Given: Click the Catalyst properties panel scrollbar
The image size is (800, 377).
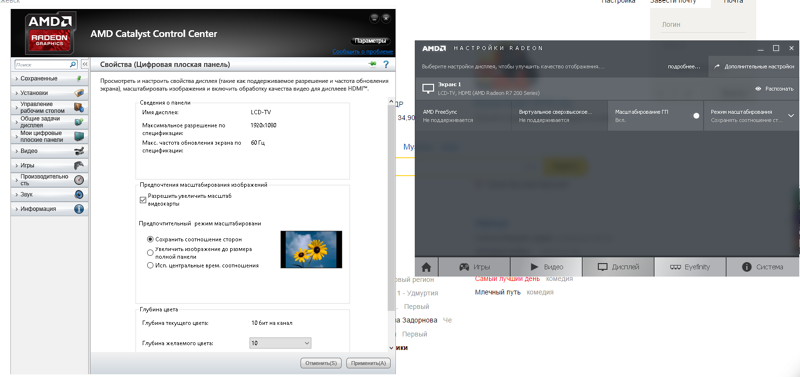Looking at the screenshot, I should coord(391,213).
